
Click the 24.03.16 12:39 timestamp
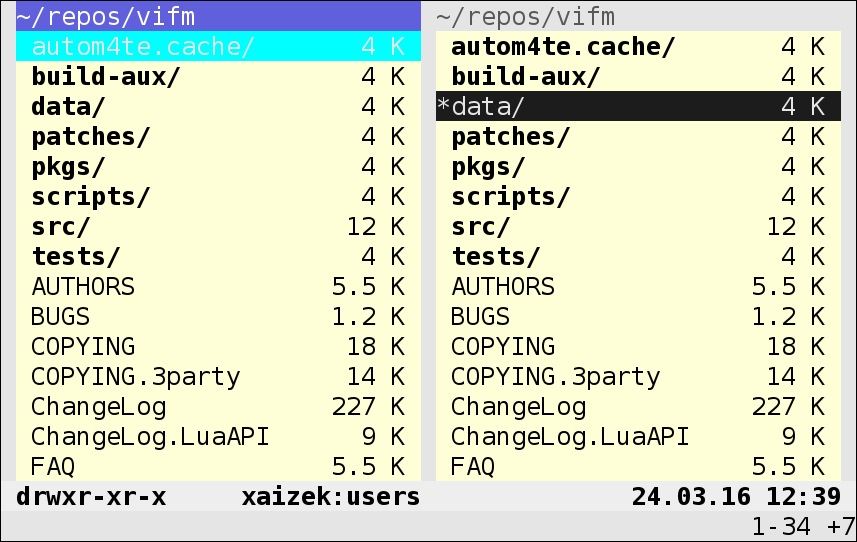pyautogui.click(x=736, y=497)
